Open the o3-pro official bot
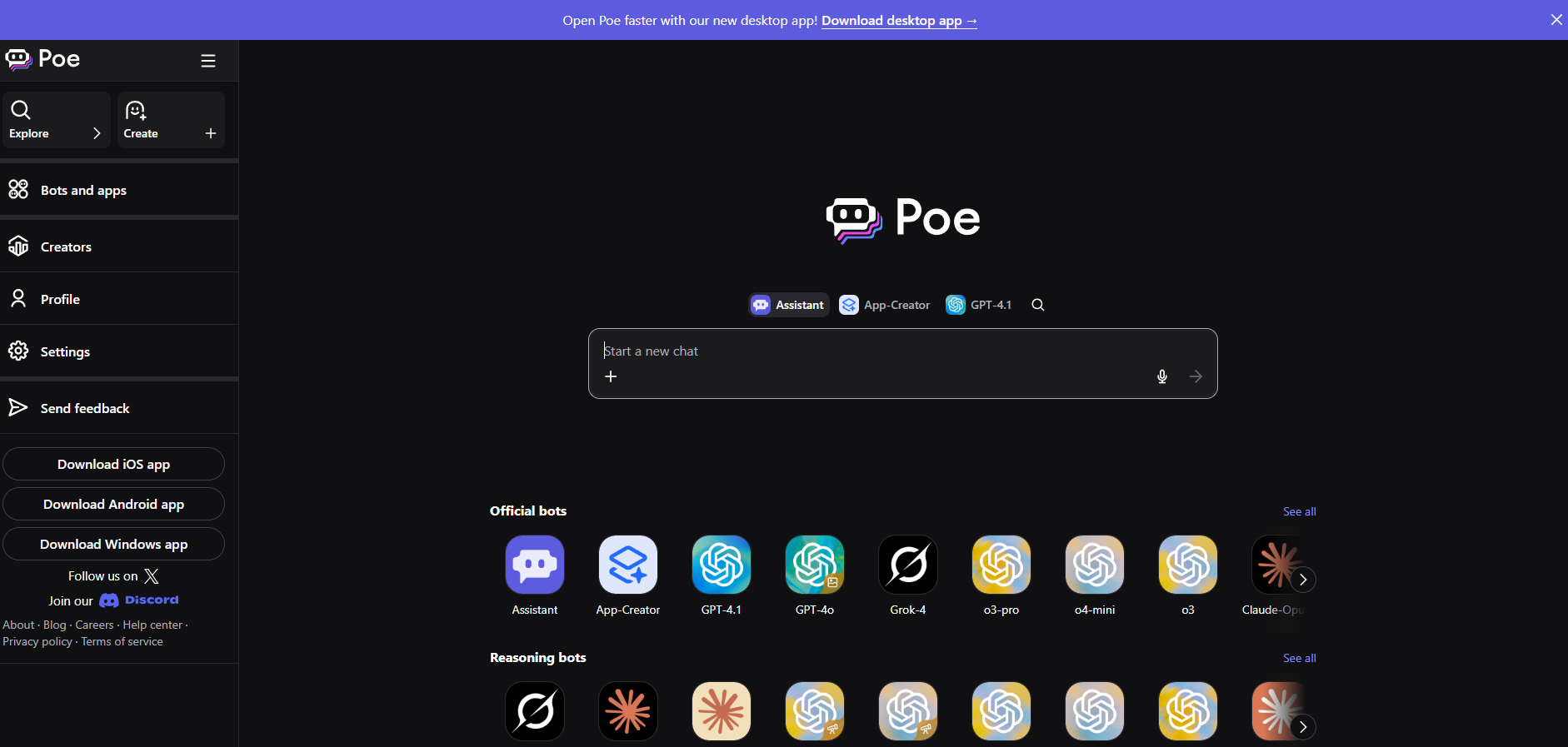Screen dimensions: 1568x747 tap(1001, 575)
